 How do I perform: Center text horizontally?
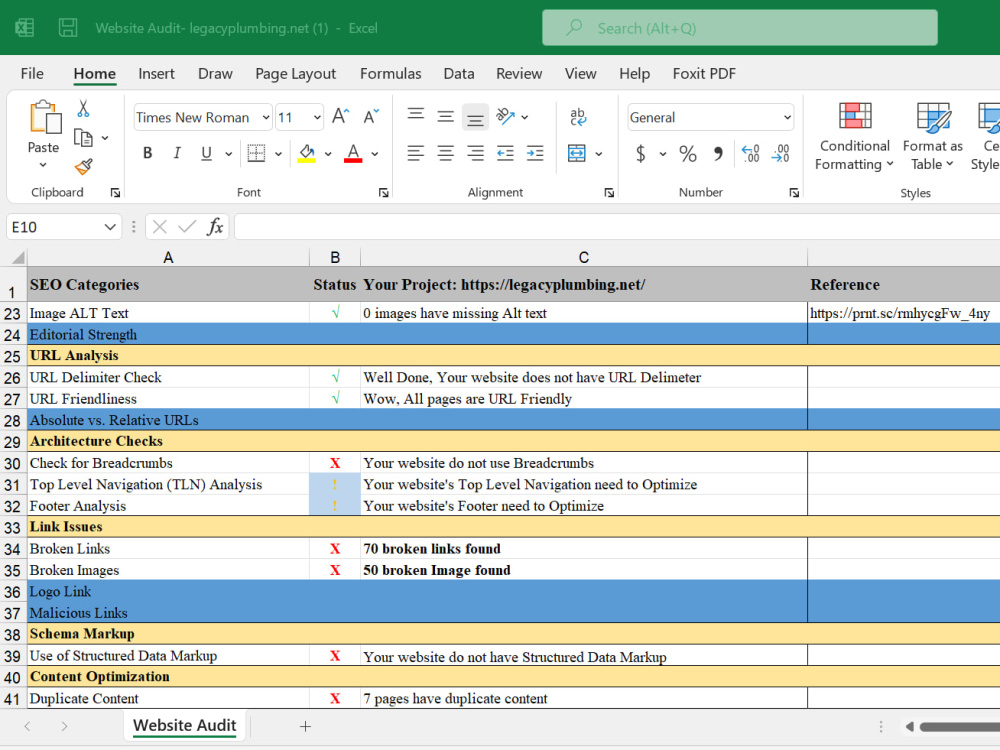(x=445, y=153)
